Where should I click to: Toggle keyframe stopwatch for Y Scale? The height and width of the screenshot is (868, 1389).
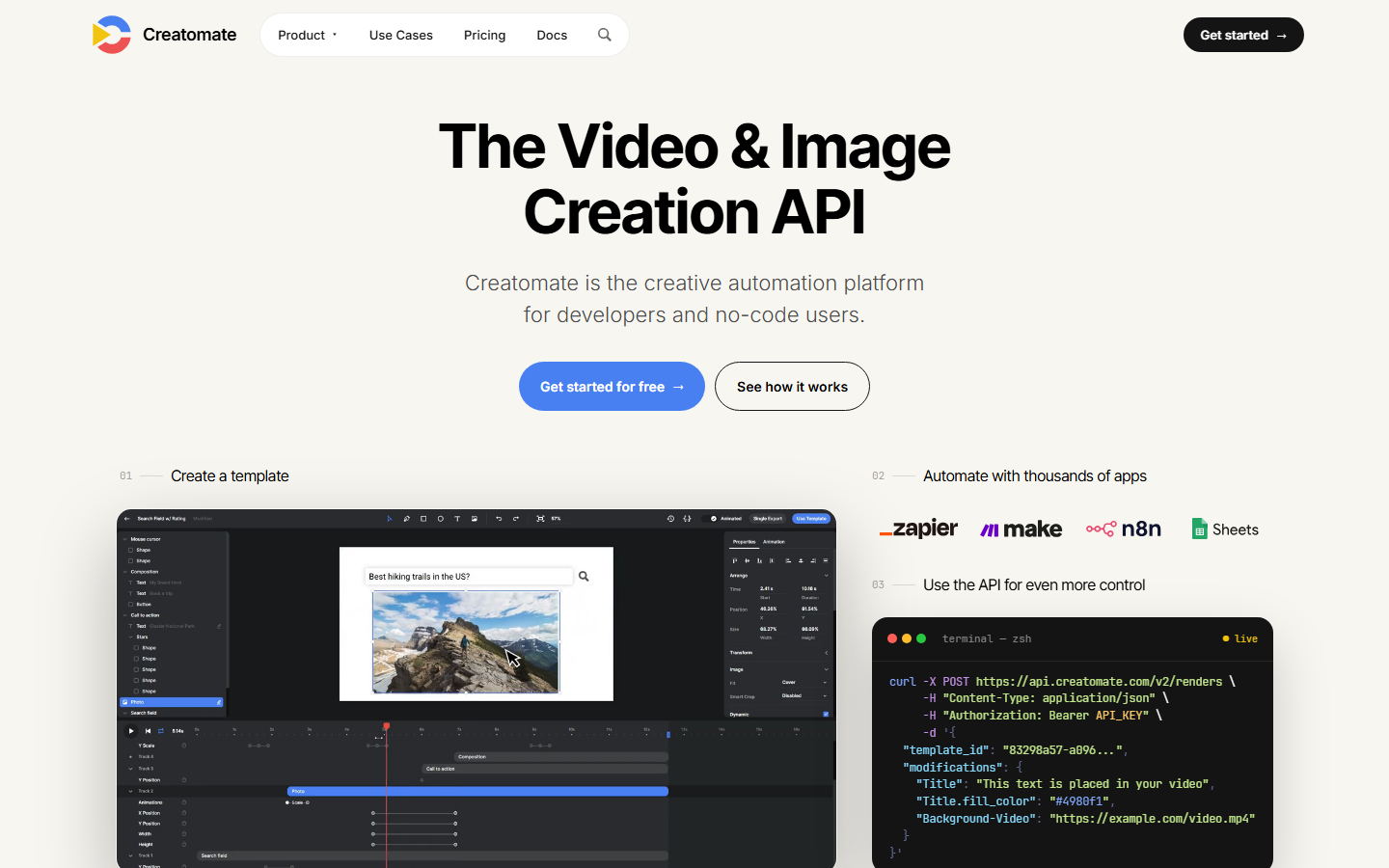[184, 746]
